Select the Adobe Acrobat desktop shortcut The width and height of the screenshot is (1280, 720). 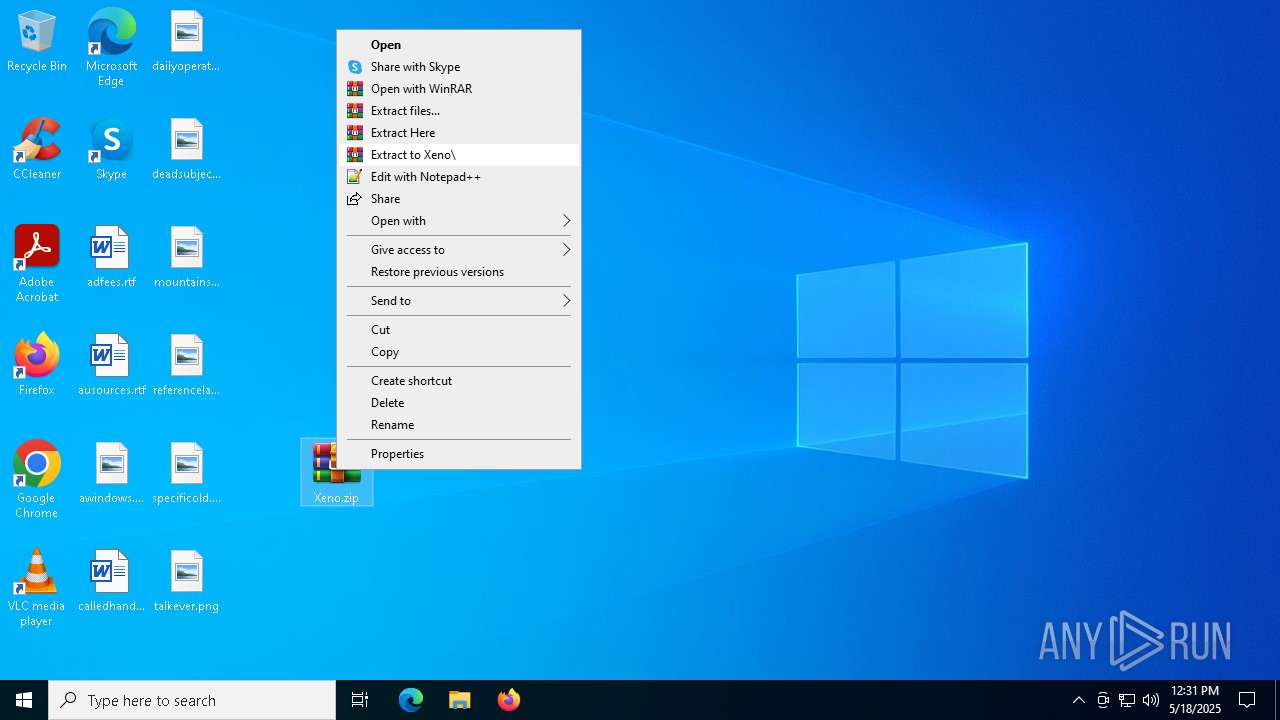point(37,264)
